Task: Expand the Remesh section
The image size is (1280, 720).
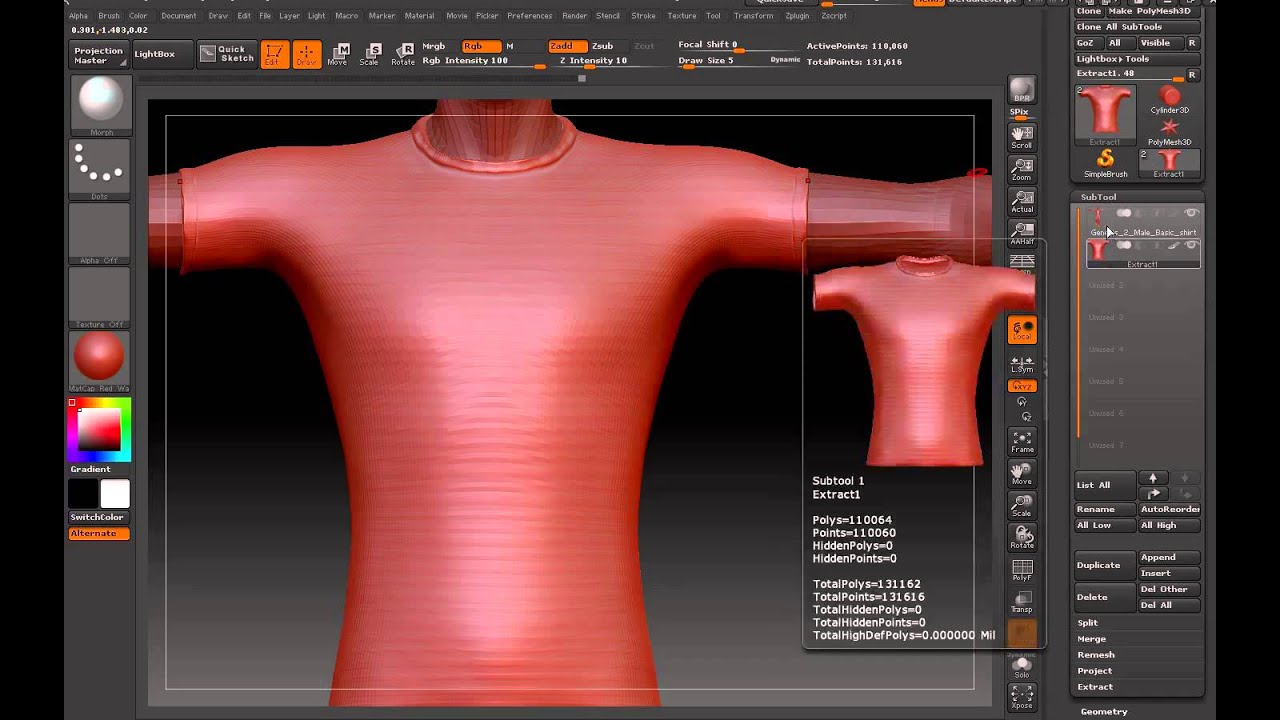Action: [1096, 655]
